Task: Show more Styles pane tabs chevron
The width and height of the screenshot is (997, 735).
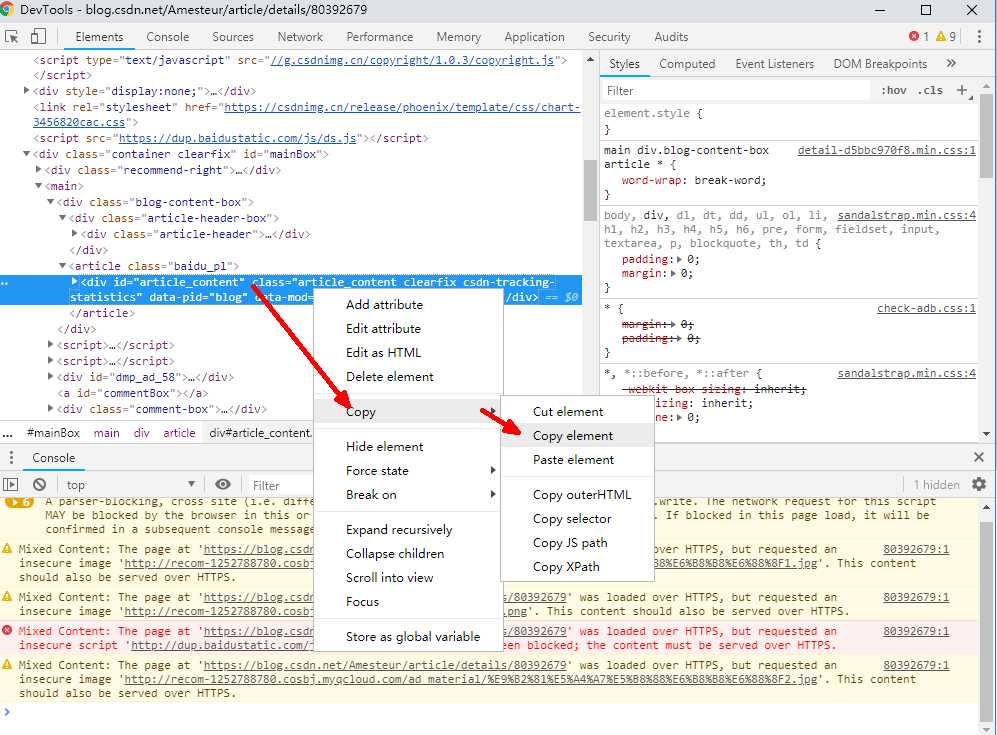Action: (951, 63)
